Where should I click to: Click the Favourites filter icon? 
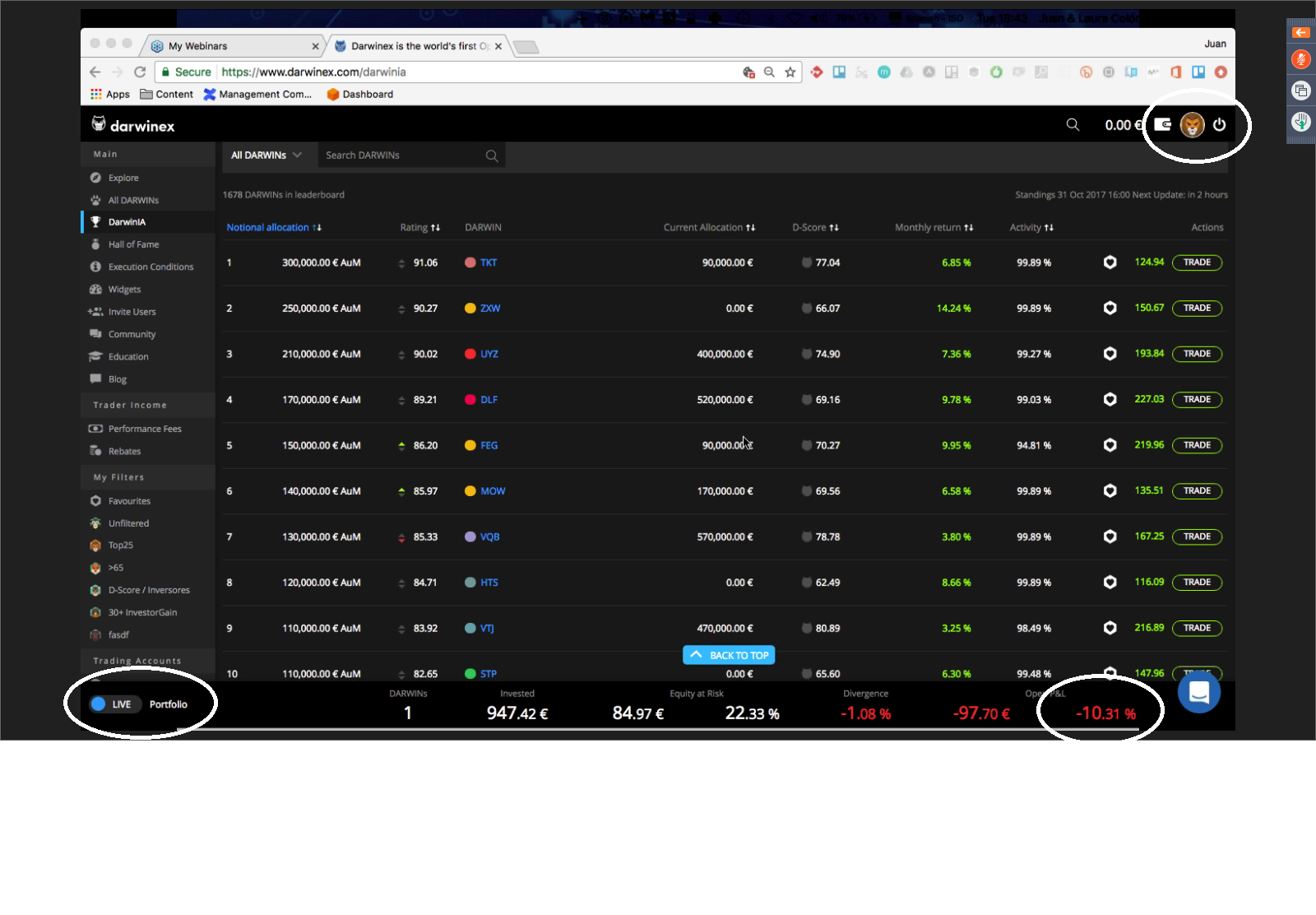pyautogui.click(x=95, y=501)
